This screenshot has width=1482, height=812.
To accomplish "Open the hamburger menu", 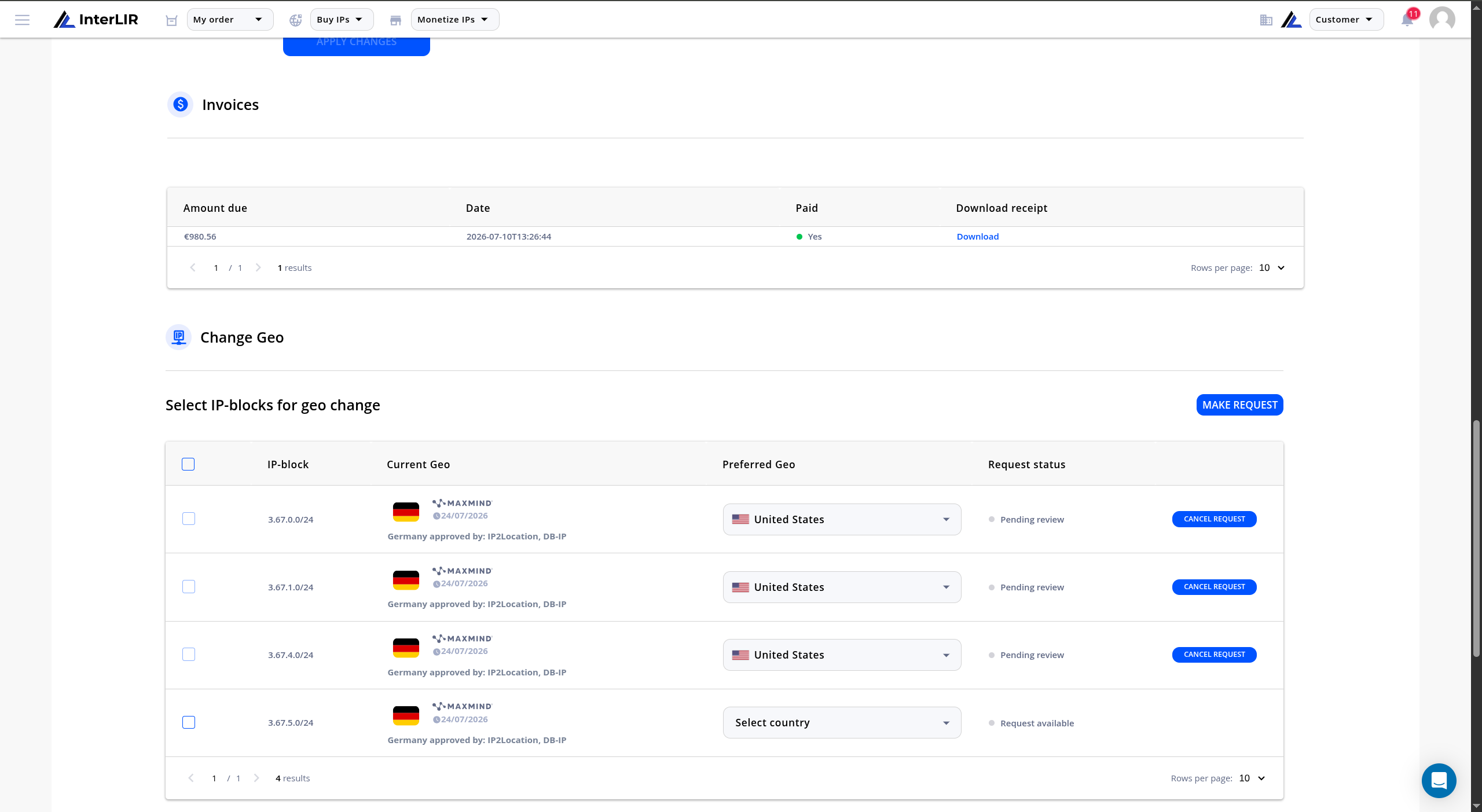I will [x=22, y=20].
